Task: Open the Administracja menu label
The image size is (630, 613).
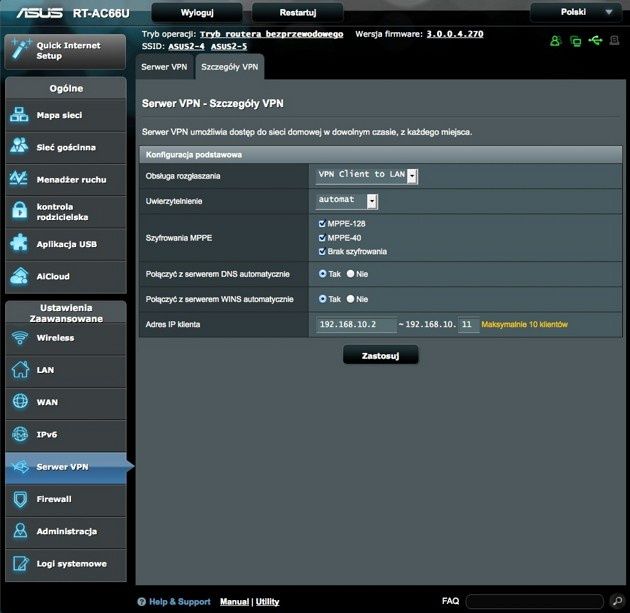Action: (x=66, y=531)
